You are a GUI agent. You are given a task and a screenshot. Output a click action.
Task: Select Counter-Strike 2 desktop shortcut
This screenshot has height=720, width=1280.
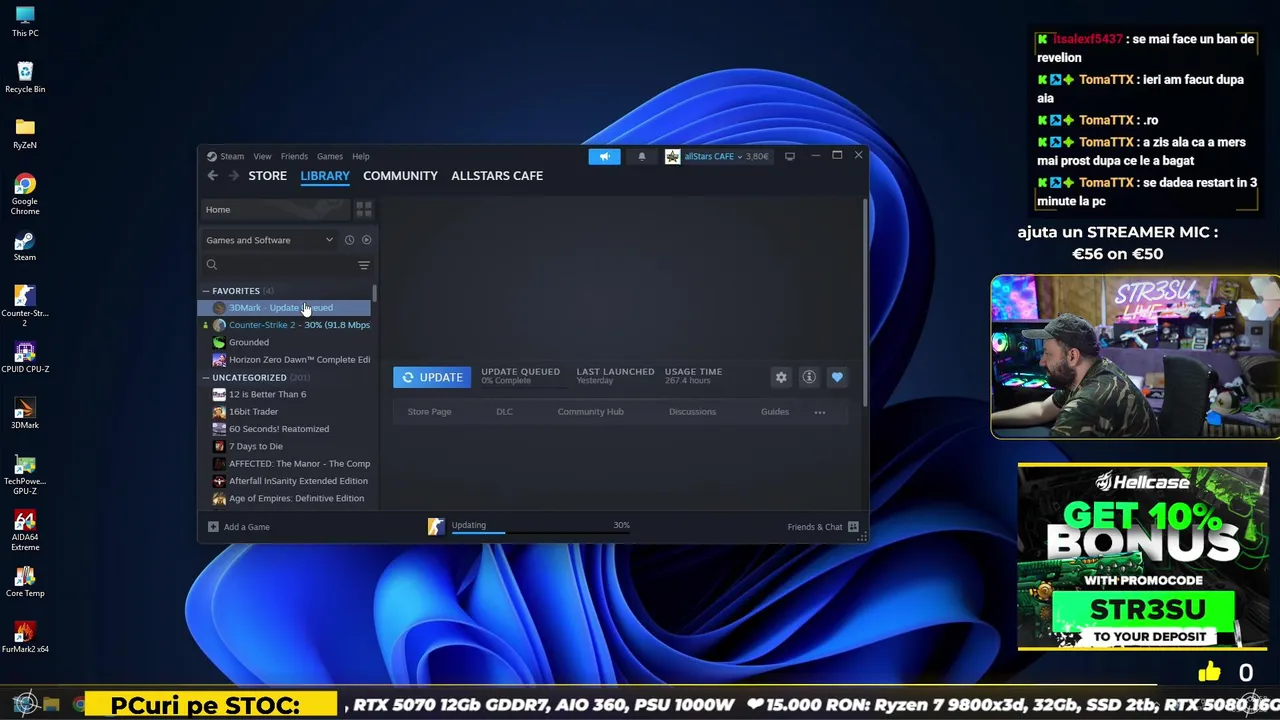(25, 306)
